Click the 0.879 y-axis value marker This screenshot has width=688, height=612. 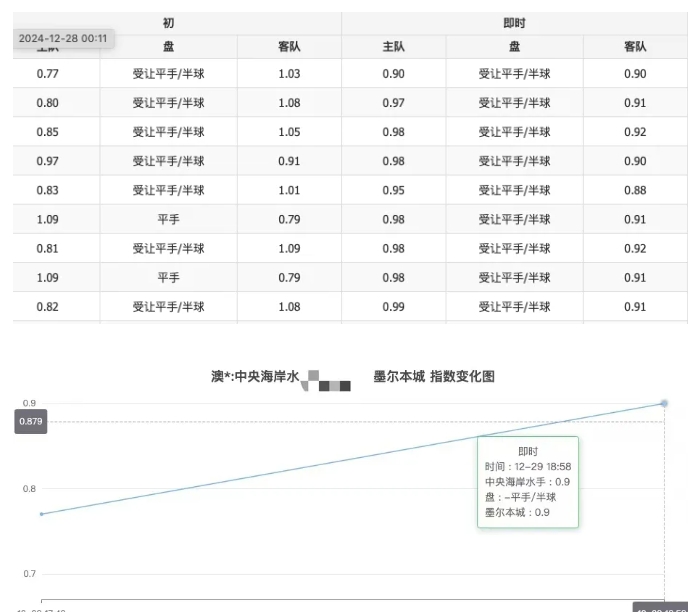coord(31,422)
